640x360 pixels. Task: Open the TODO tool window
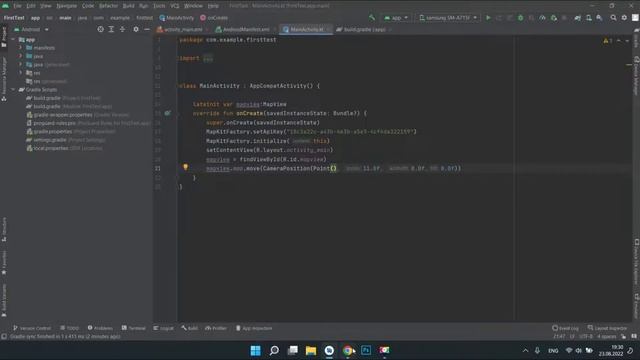pyautogui.click(x=69, y=328)
